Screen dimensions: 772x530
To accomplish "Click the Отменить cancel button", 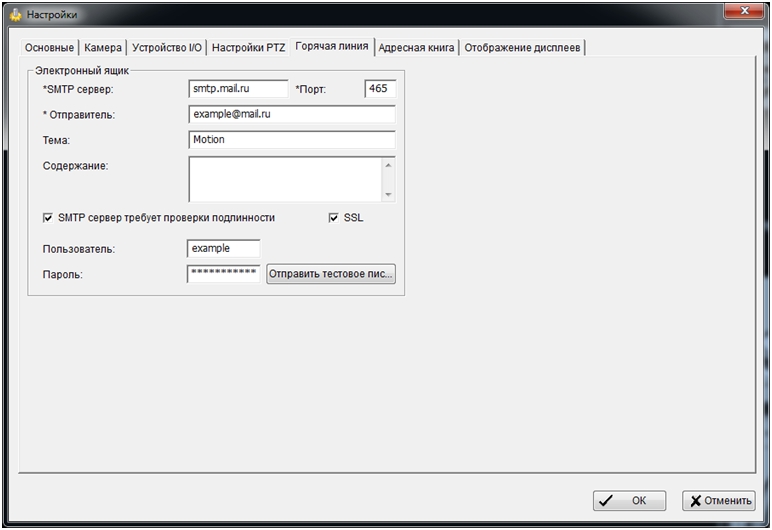I will point(718,501).
